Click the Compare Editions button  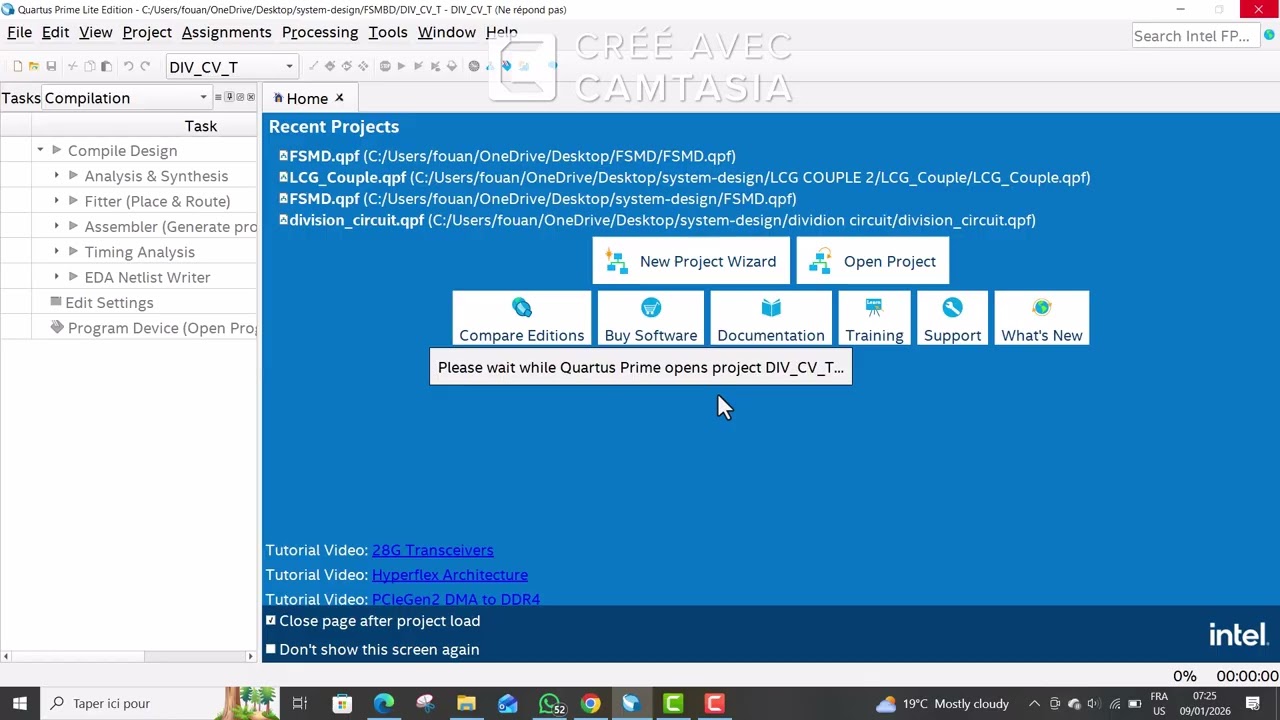point(521,319)
